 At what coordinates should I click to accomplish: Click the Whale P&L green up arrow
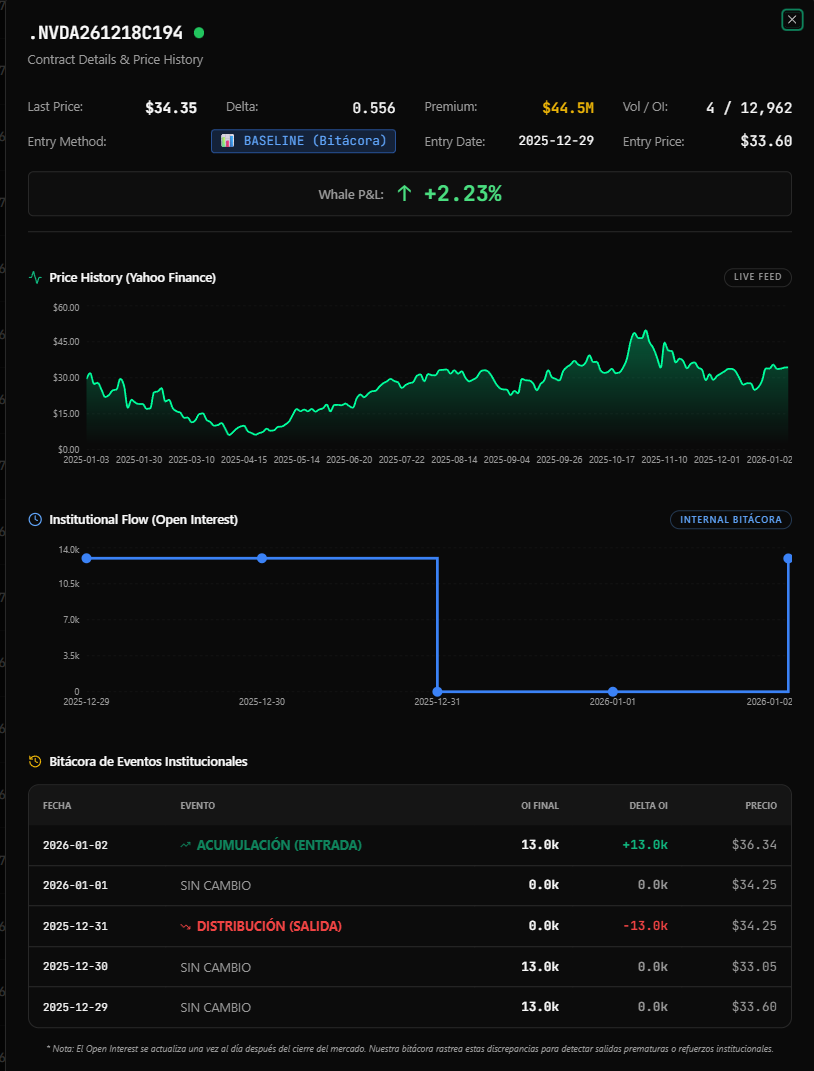coord(404,194)
